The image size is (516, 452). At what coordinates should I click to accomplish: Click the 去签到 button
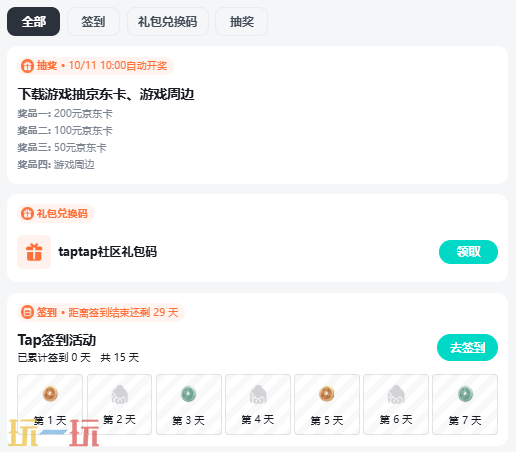tap(467, 348)
